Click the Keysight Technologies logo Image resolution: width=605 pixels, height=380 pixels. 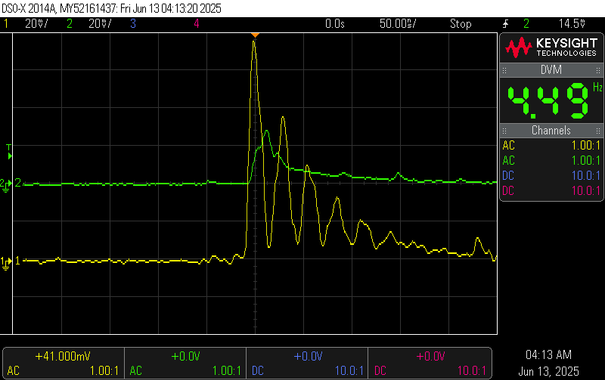click(551, 47)
